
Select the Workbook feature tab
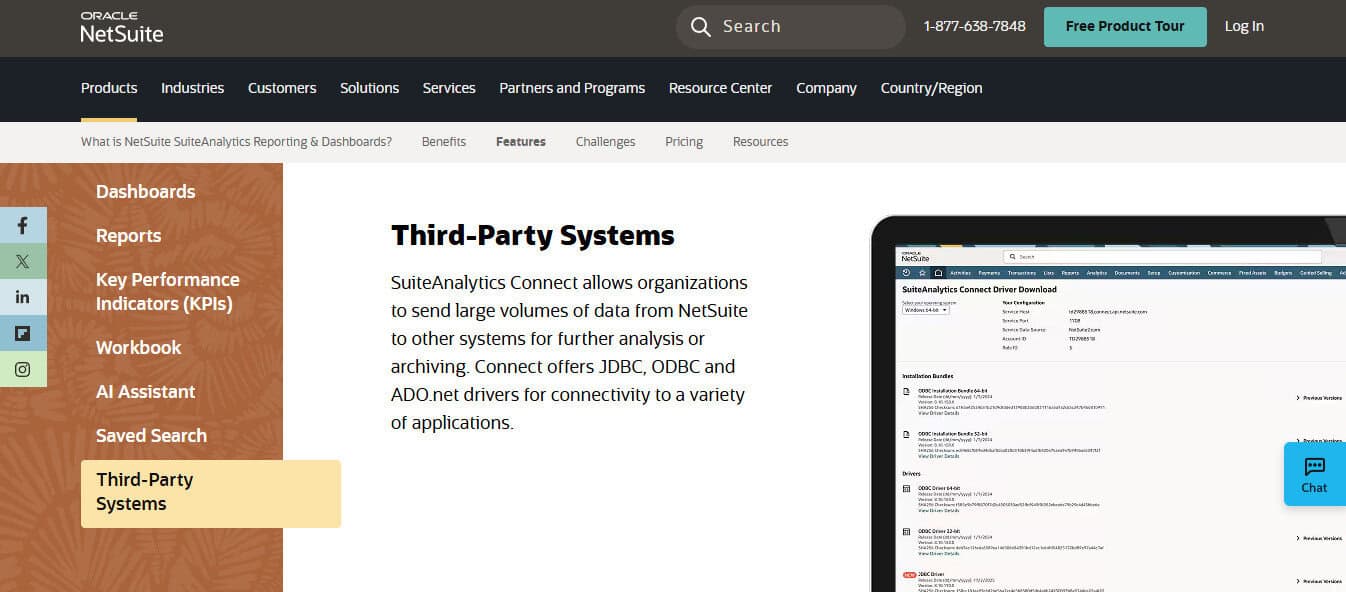tap(138, 347)
